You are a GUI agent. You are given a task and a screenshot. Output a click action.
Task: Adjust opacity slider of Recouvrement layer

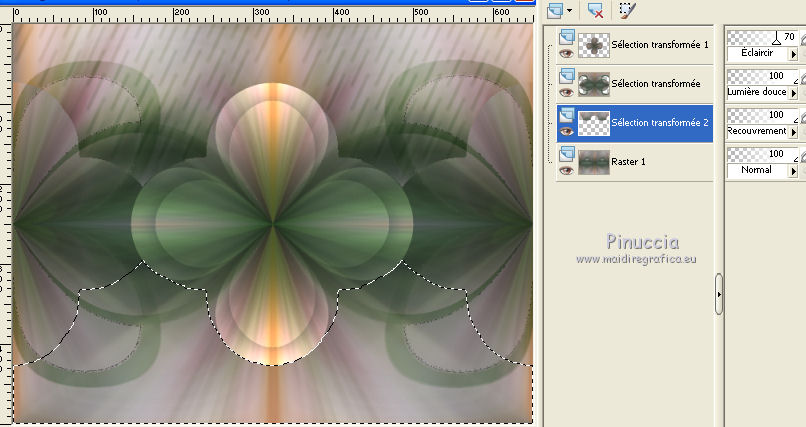pos(763,116)
